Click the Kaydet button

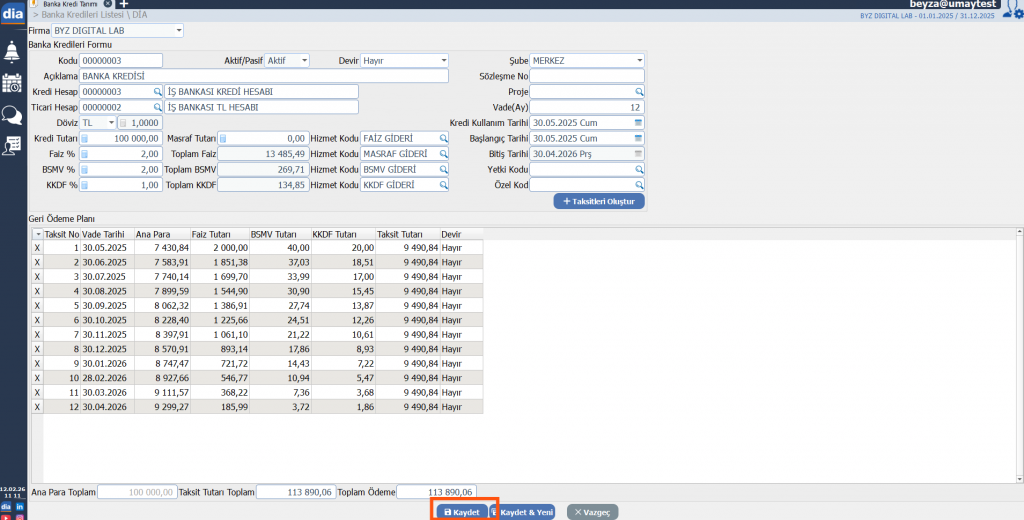[x=464, y=512]
